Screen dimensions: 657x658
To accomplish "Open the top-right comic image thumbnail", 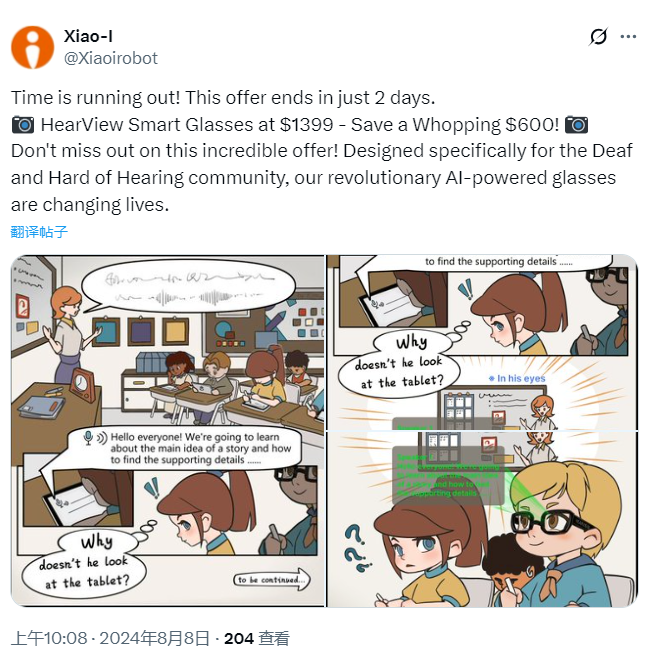I will 482,342.
